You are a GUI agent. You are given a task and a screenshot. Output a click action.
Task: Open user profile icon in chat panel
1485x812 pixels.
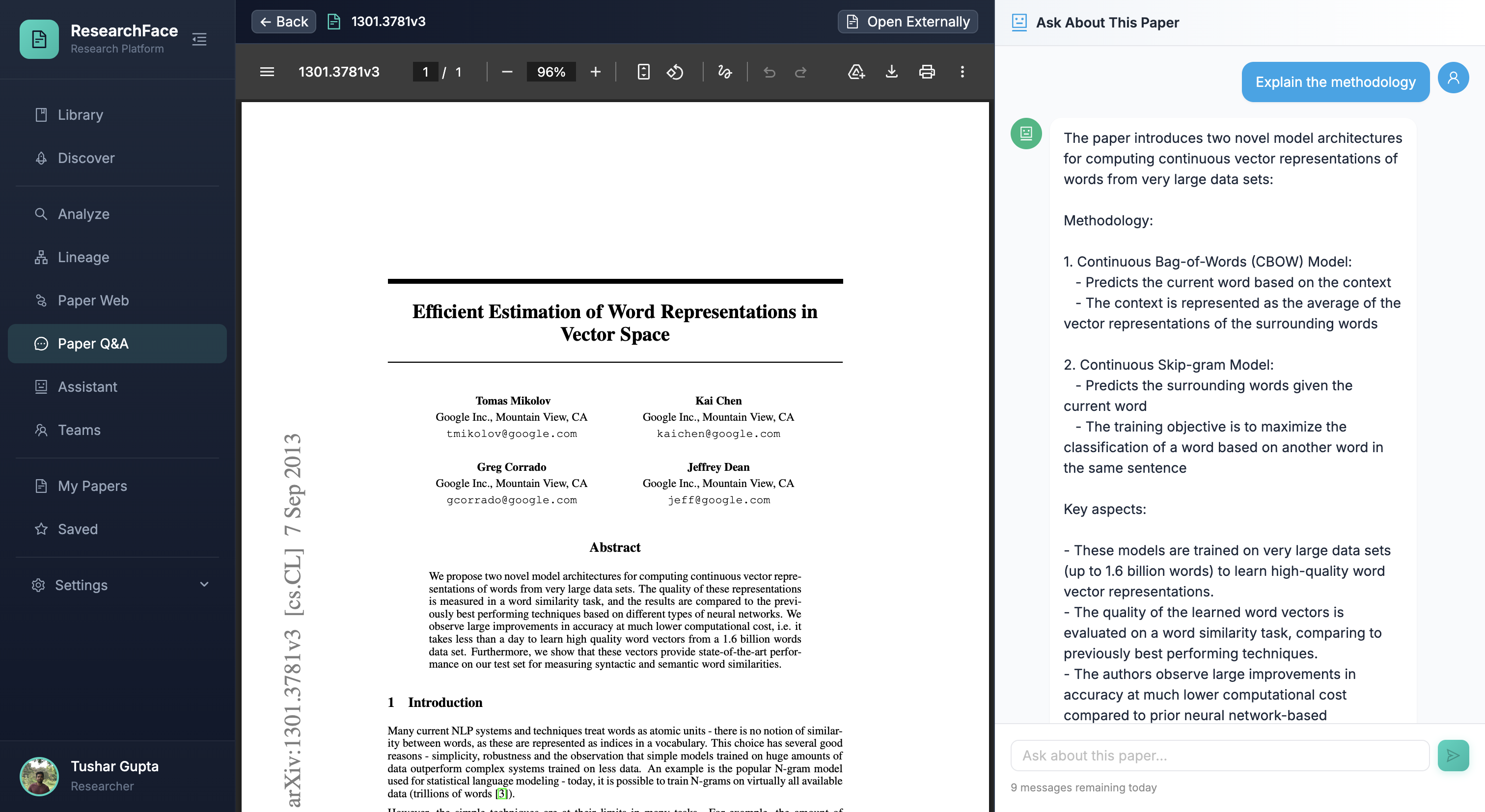point(1453,77)
